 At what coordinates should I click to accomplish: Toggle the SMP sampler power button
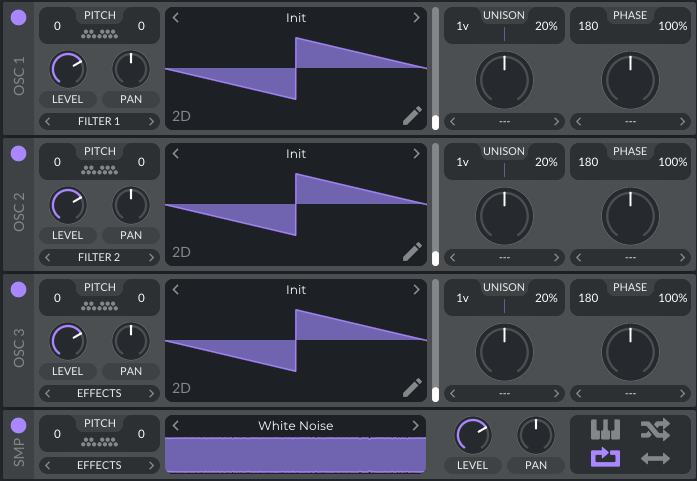click(x=18, y=425)
